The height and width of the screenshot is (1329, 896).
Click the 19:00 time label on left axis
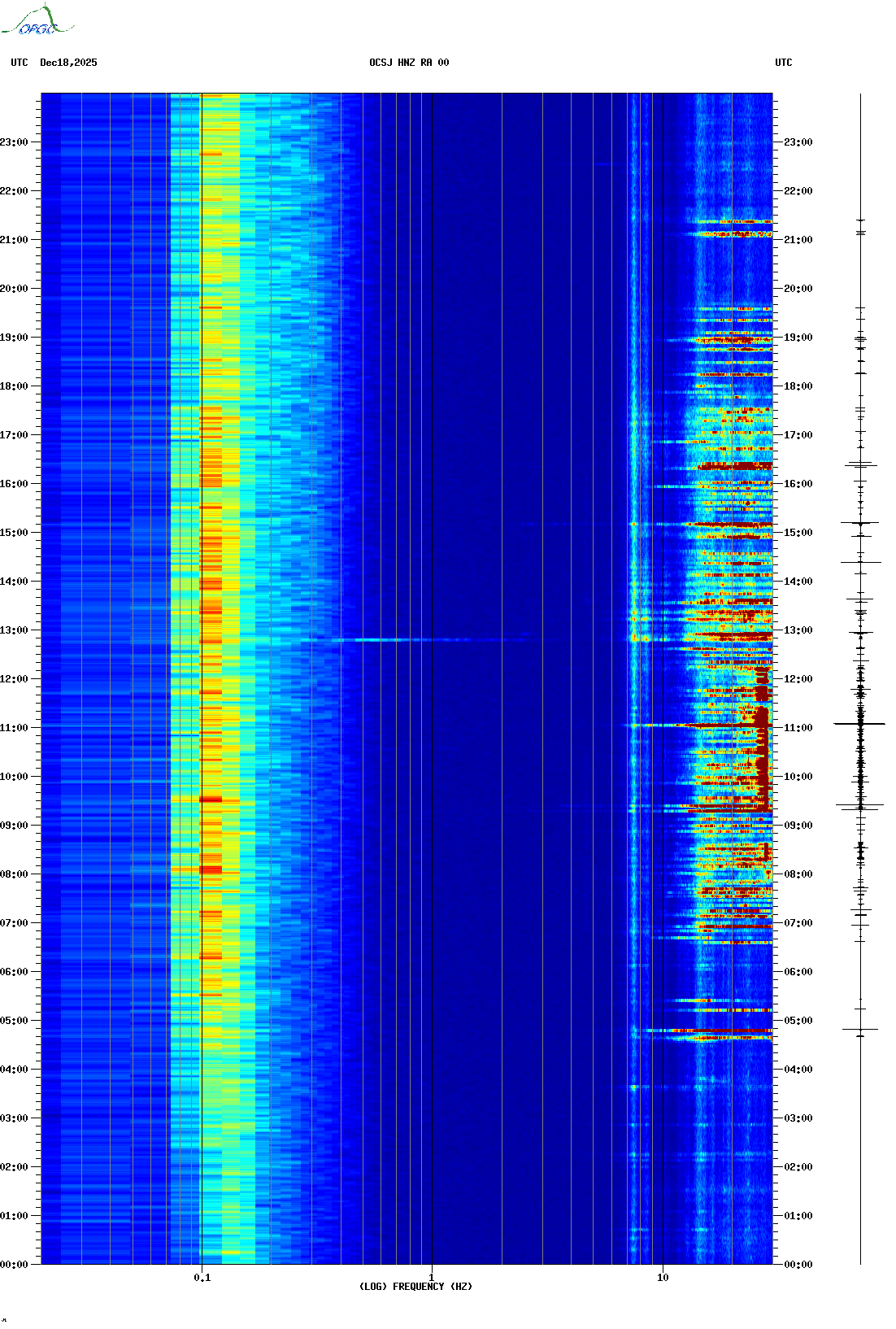14,338
